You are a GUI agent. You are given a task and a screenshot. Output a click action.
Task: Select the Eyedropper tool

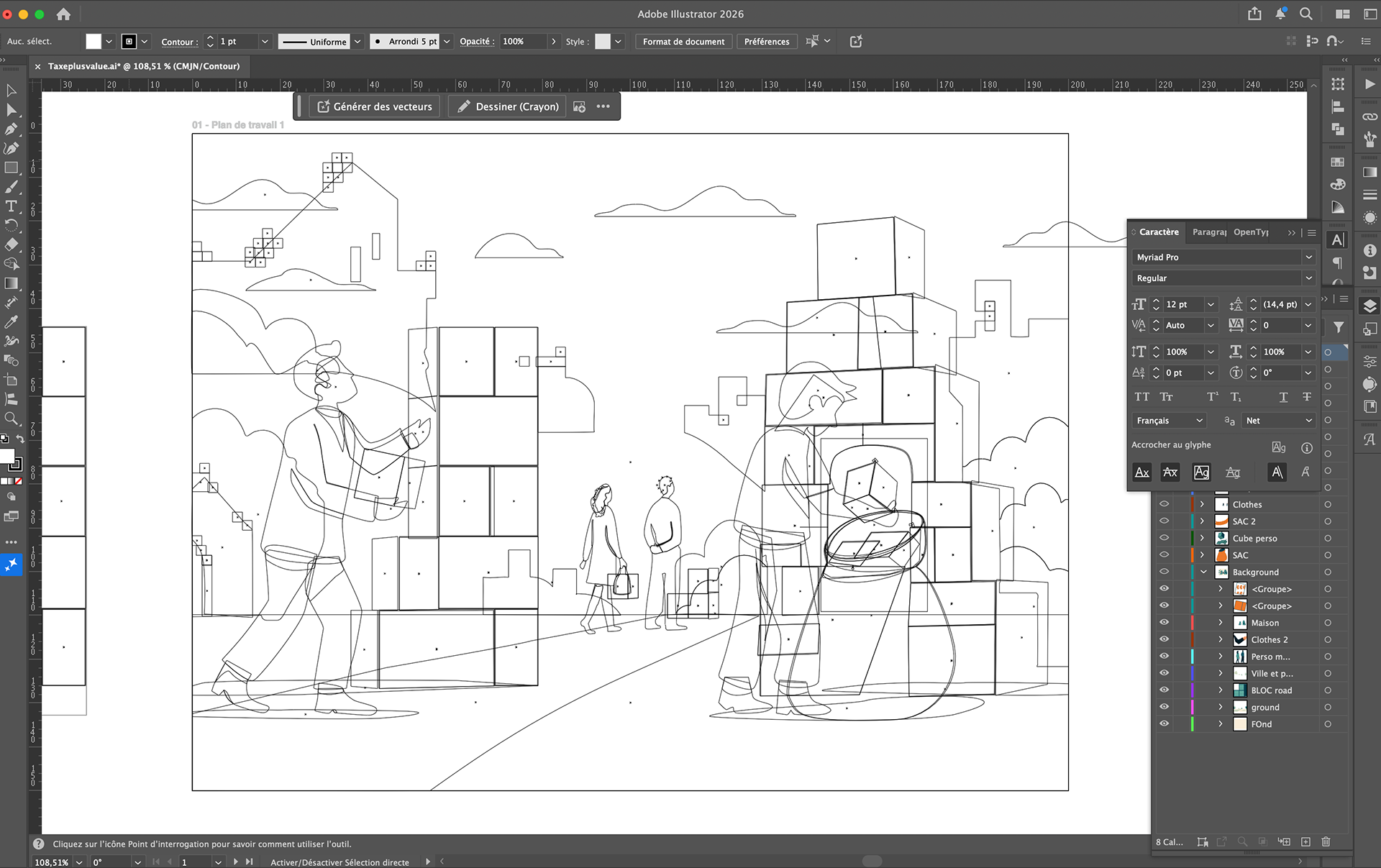click(11, 321)
